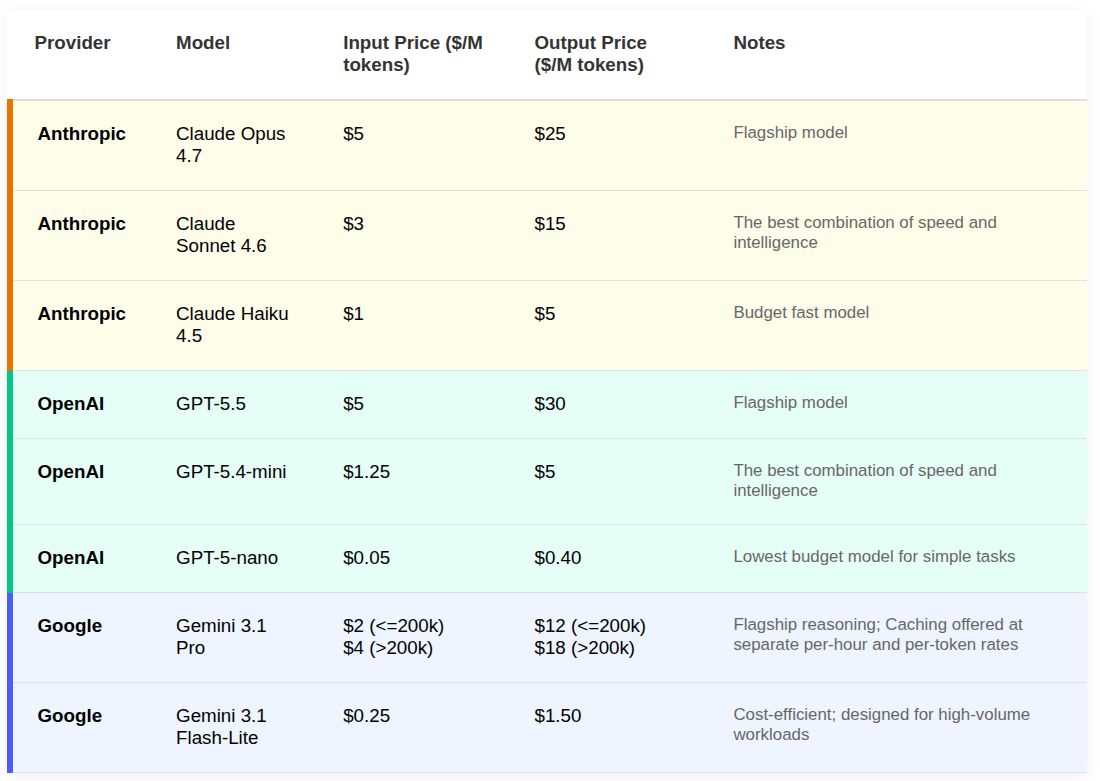
Task: Click the $0.40 output price for GPT-5-nano
Action: pos(558,558)
